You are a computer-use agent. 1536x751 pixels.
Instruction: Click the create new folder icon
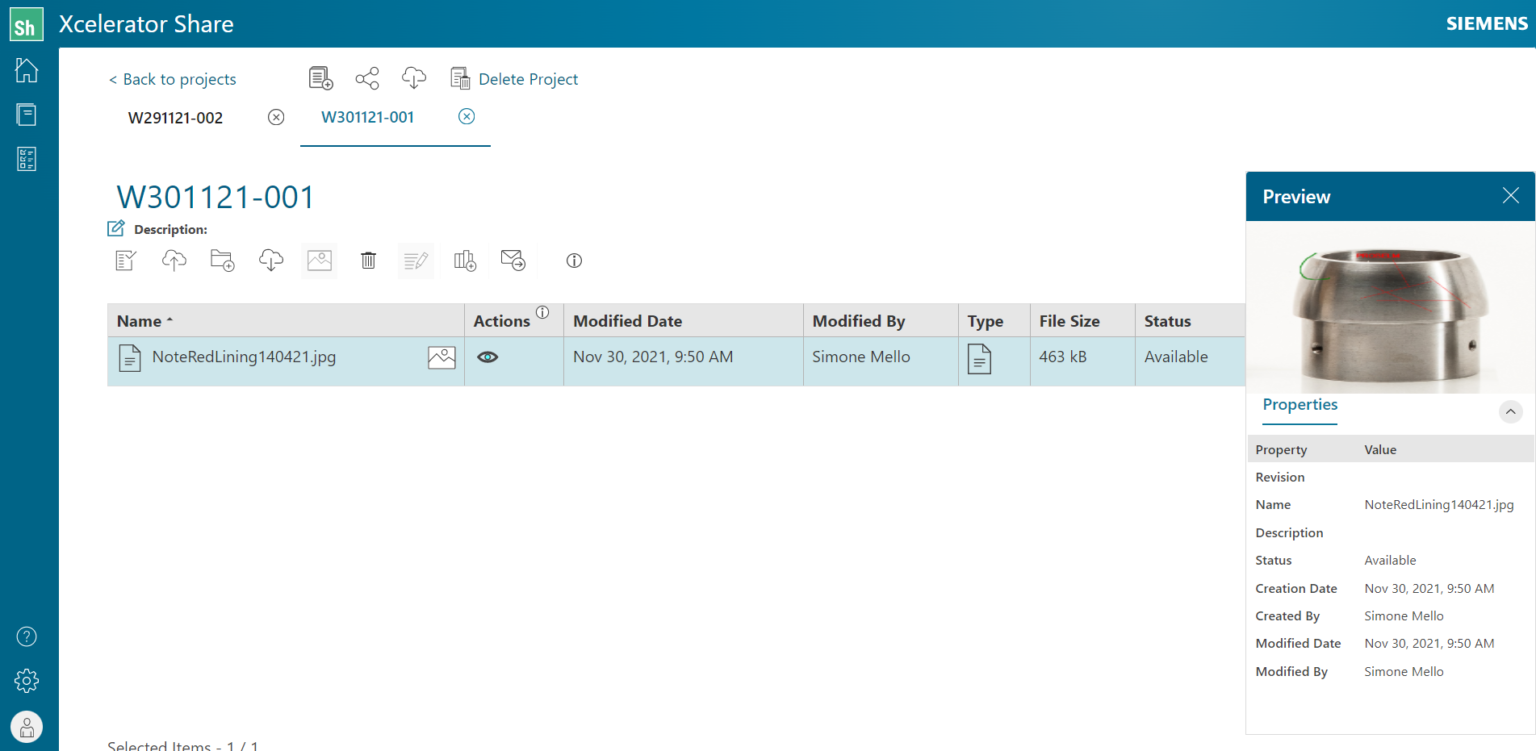tap(222, 260)
